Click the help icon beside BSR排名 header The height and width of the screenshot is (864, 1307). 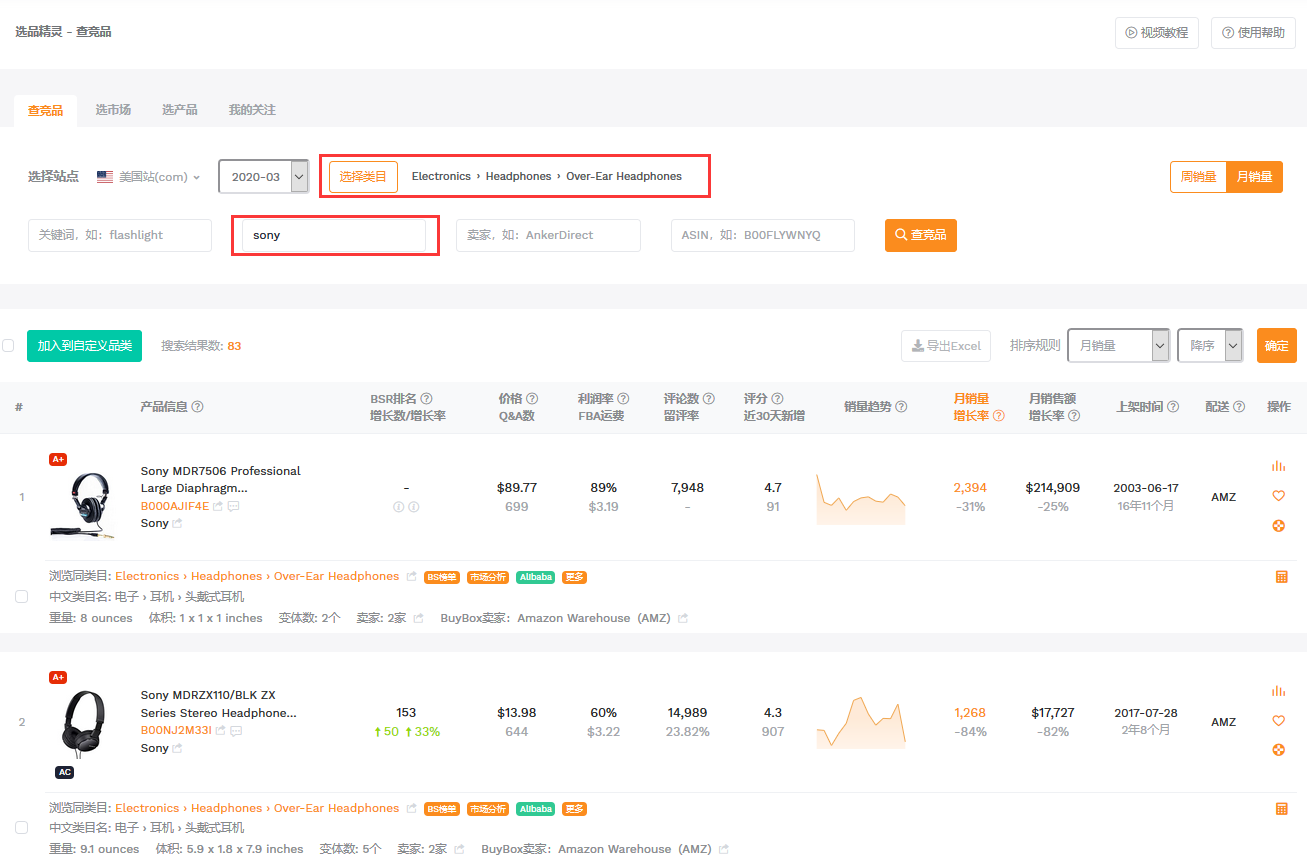point(426,398)
